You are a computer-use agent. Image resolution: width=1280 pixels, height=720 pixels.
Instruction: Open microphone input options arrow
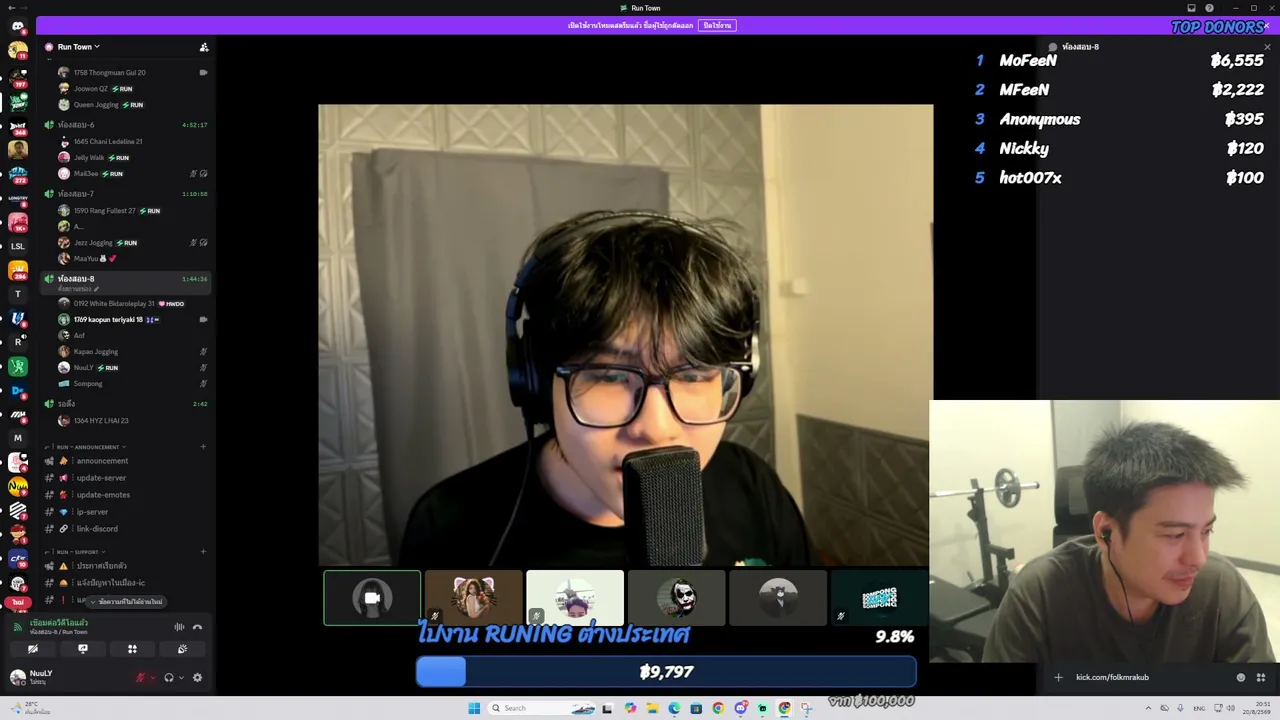point(152,677)
